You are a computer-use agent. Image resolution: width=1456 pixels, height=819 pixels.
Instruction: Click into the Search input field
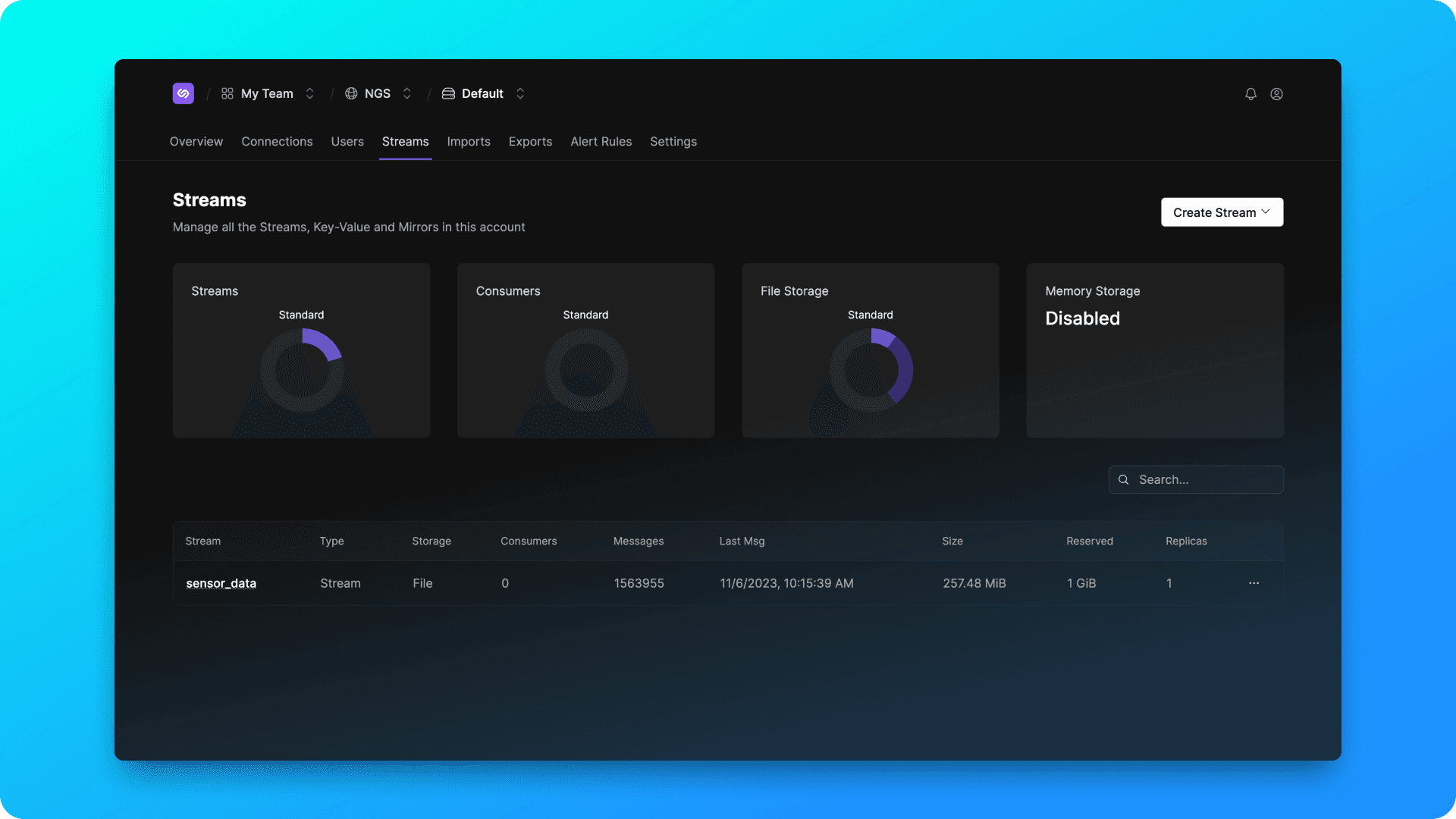pyautogui.click(x=1206, y=480)
